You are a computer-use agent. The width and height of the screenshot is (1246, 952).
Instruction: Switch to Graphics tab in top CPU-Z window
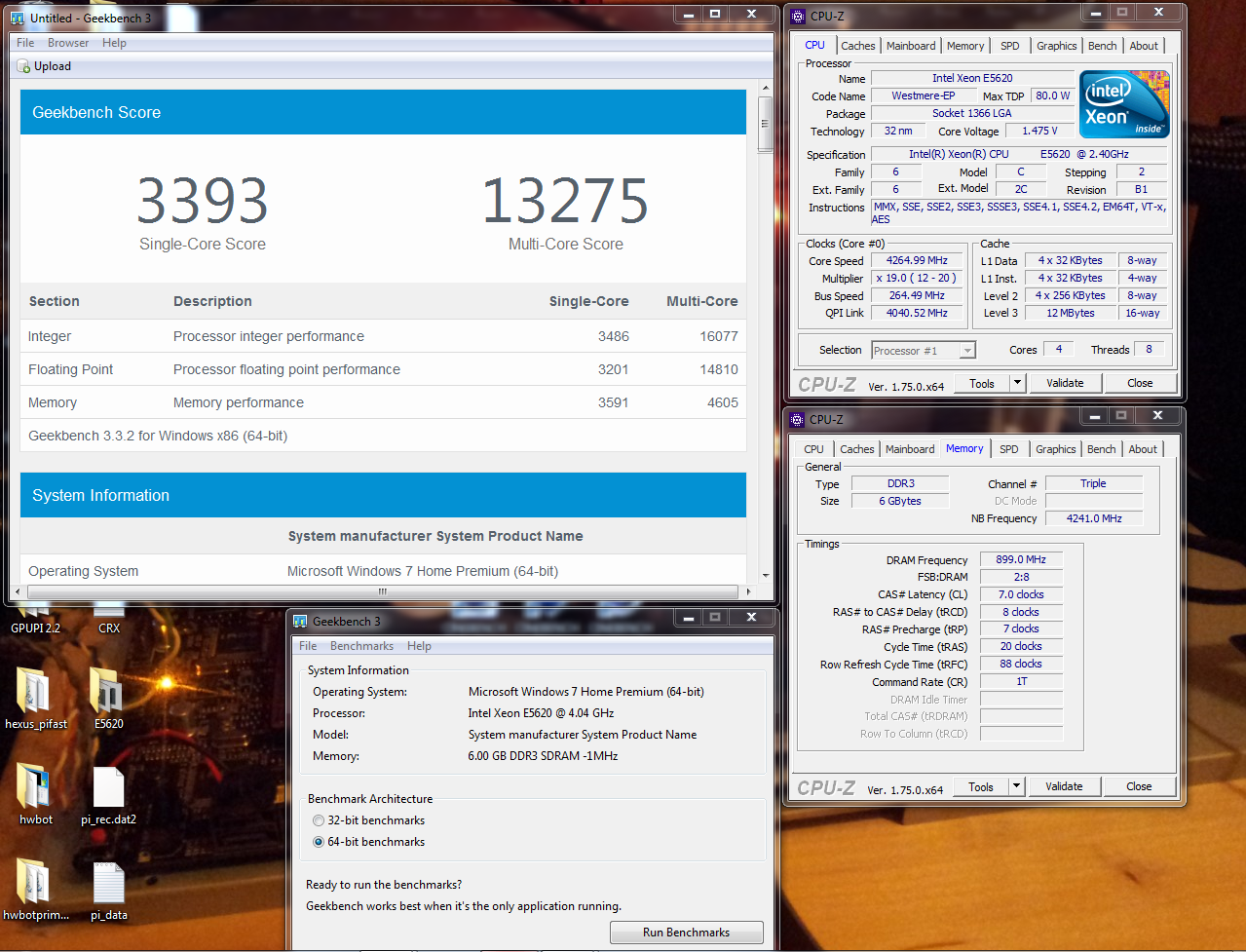pyautogui.click(x=1057, y=46)
